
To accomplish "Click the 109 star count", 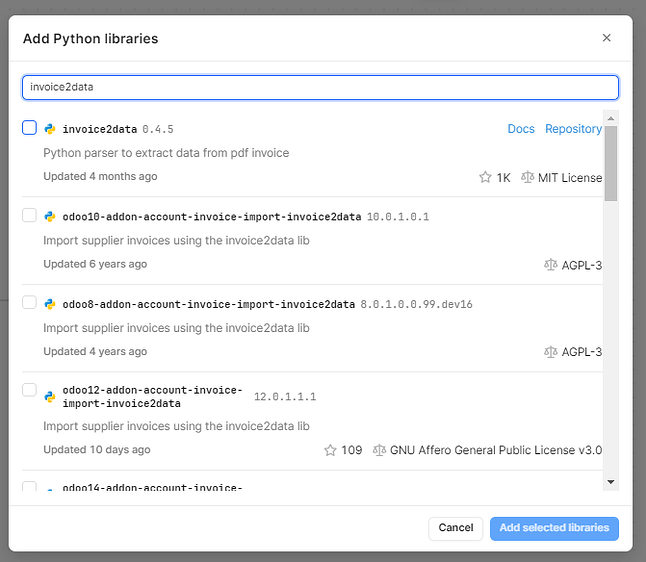I will 351,450.
